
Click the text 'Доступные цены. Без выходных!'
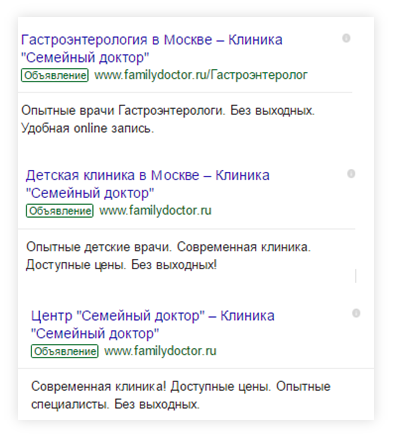coord(121,265)
